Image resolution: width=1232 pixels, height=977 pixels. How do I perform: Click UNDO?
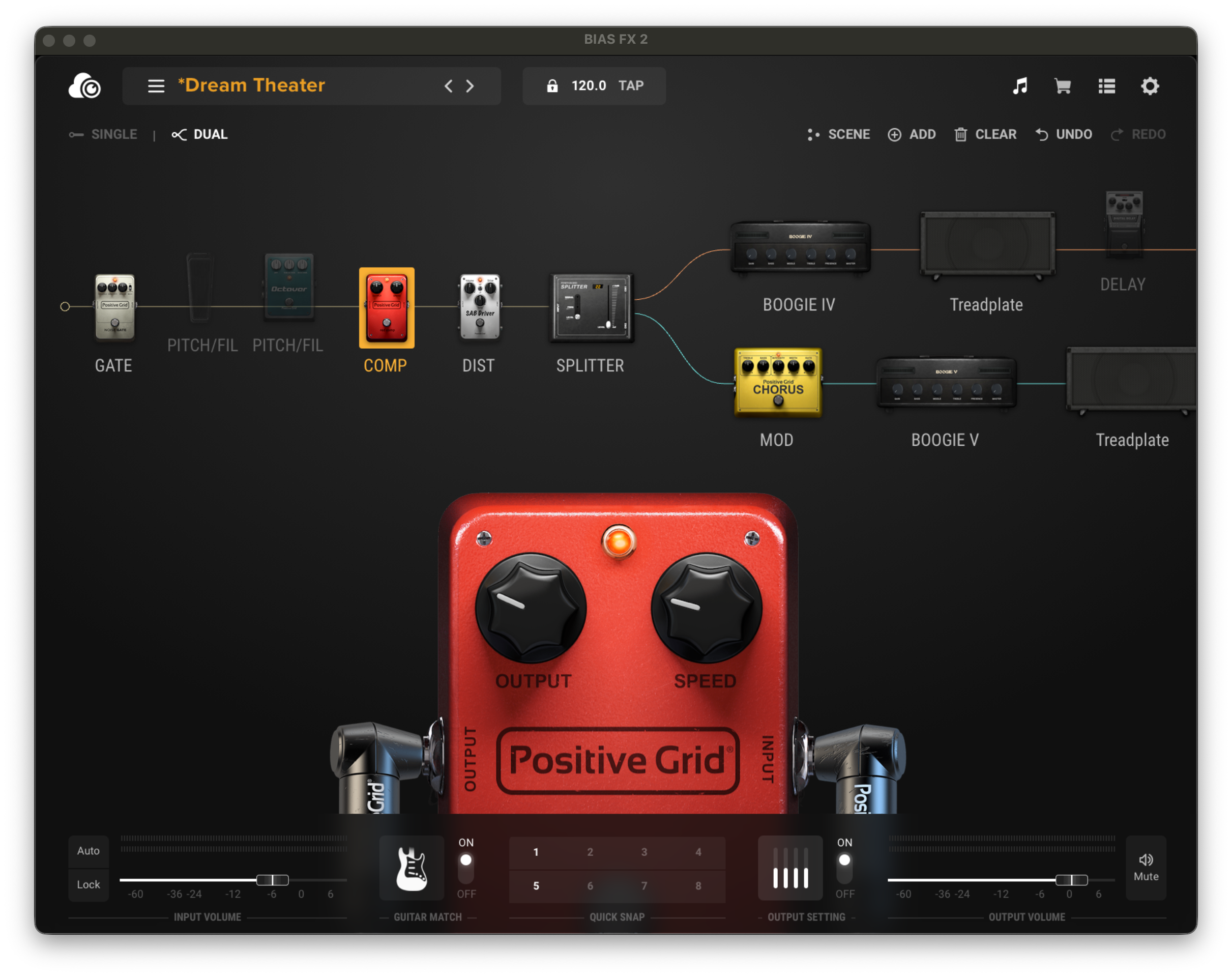pyautogui.click(x=1064, y=134)
